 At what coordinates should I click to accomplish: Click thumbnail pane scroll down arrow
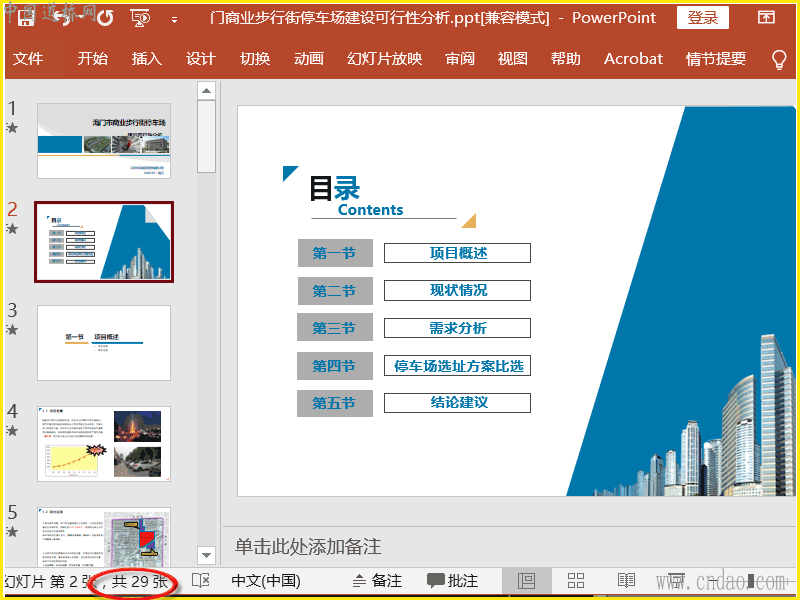206,555
